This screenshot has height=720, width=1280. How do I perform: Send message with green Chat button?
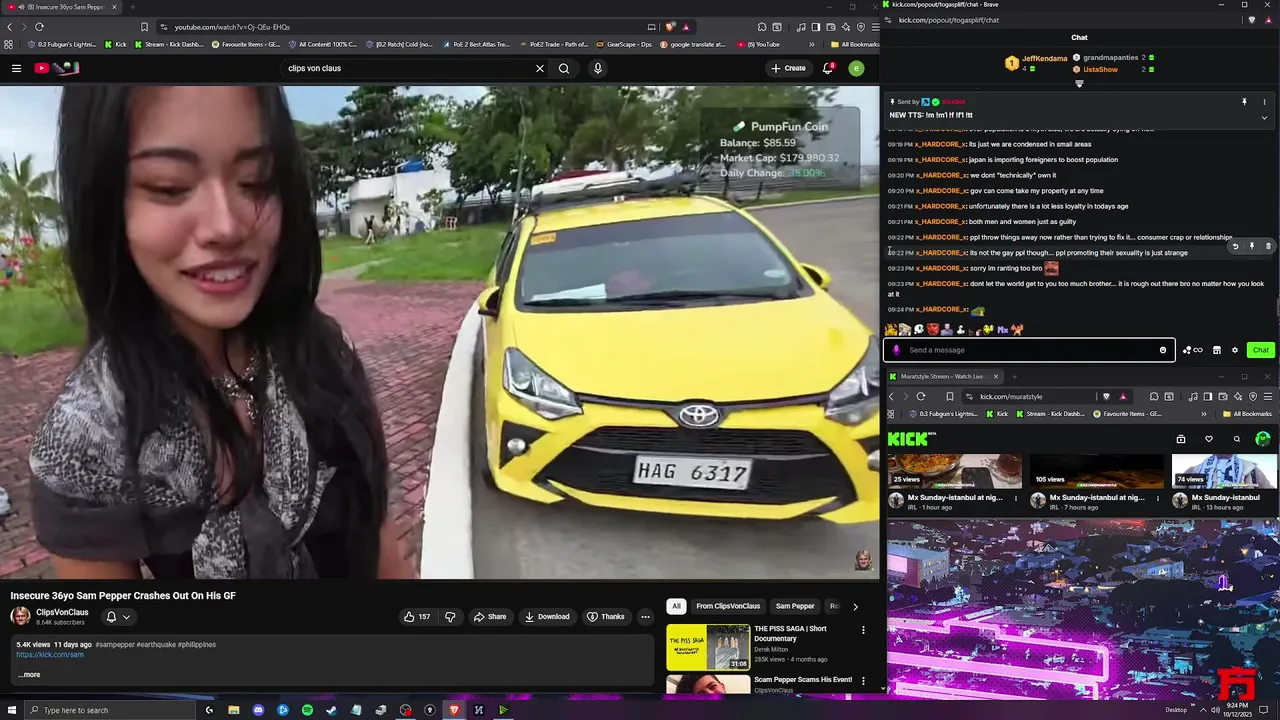[x=1261, y=350]
